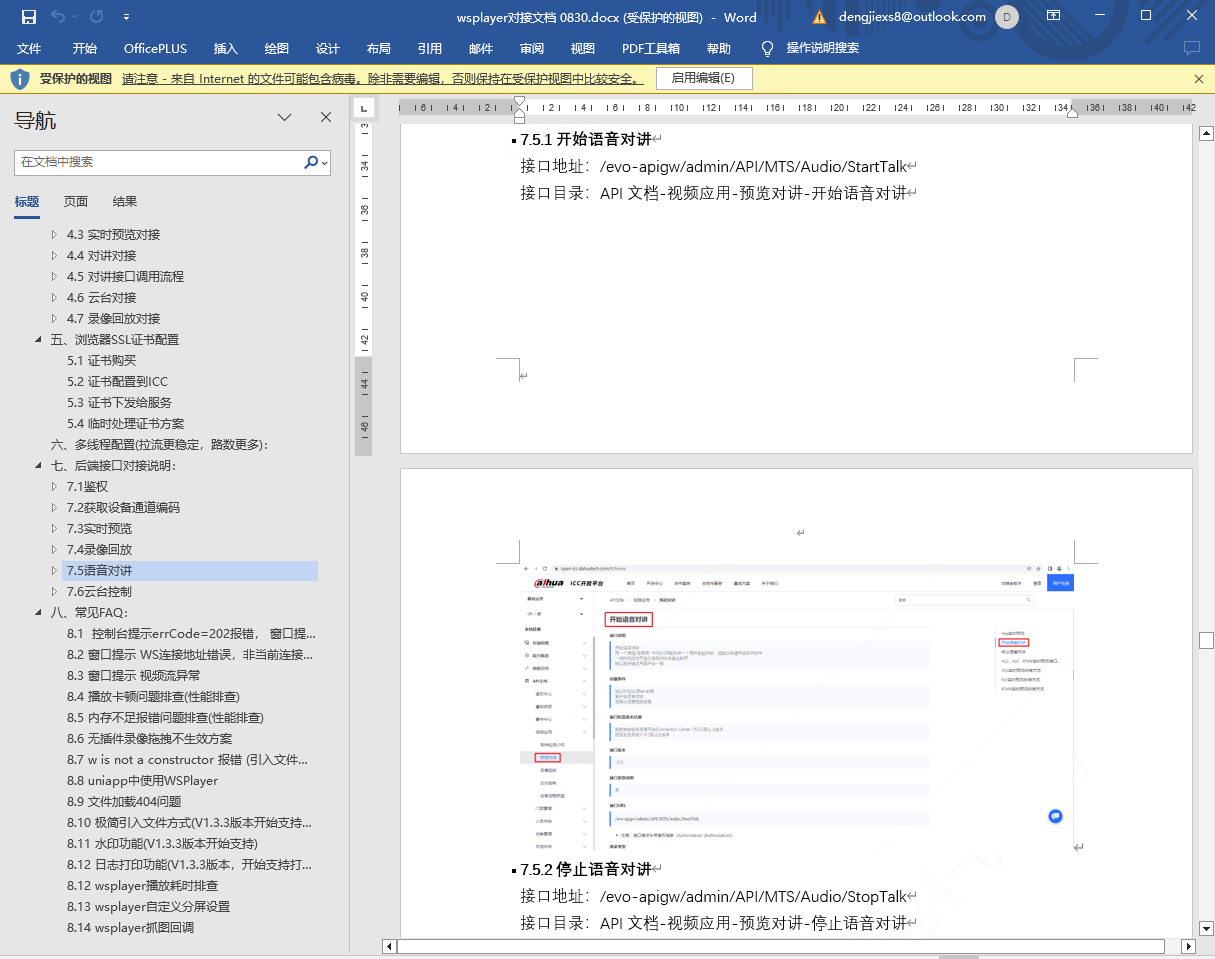1215x959 pixels.
Task: Click the search magnifier in navigation pane
Action: click(312, 162)
